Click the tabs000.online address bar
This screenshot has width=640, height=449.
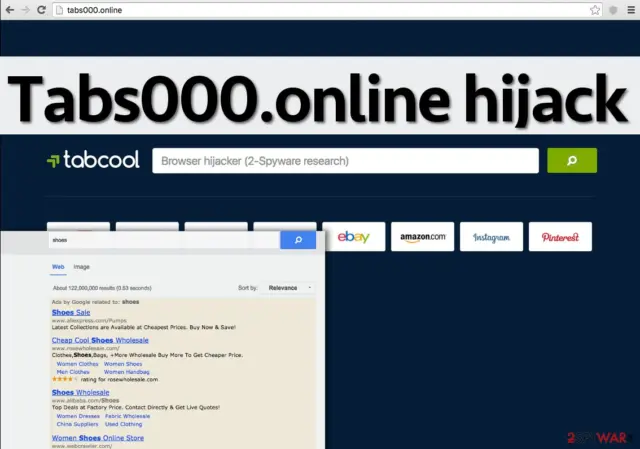320,10
